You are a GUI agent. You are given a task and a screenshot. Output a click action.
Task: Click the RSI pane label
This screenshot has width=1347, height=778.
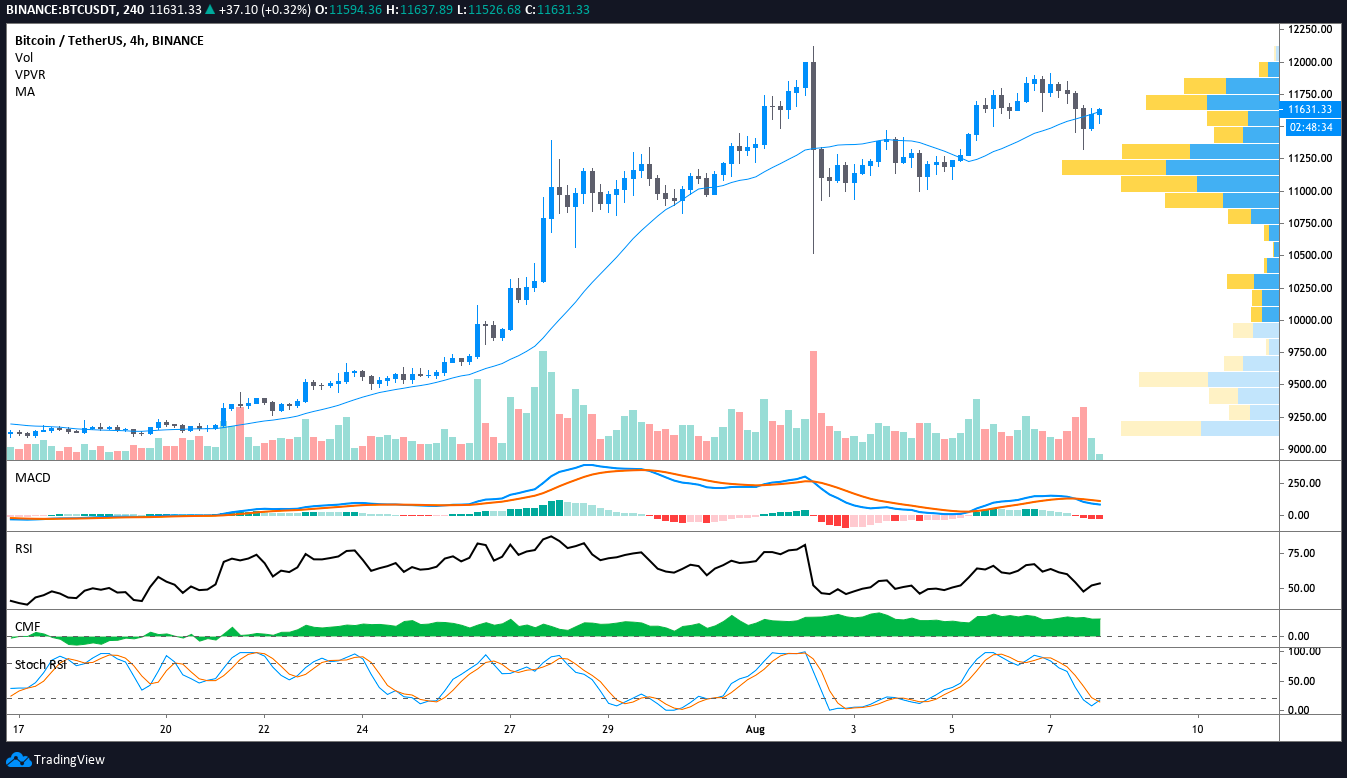pyautogui.click(x=24, y=548)
